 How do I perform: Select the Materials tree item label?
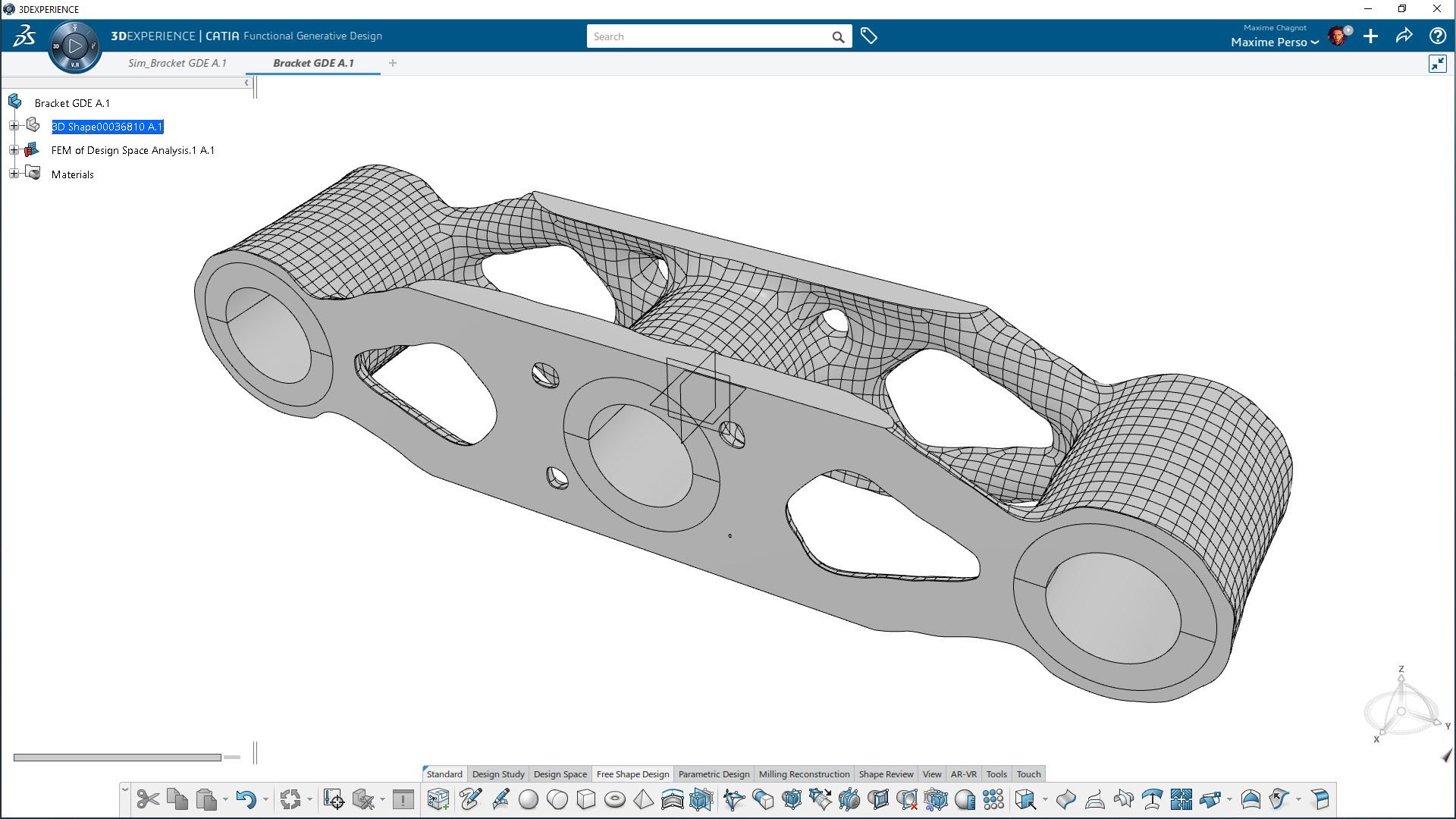pos(73,174)
